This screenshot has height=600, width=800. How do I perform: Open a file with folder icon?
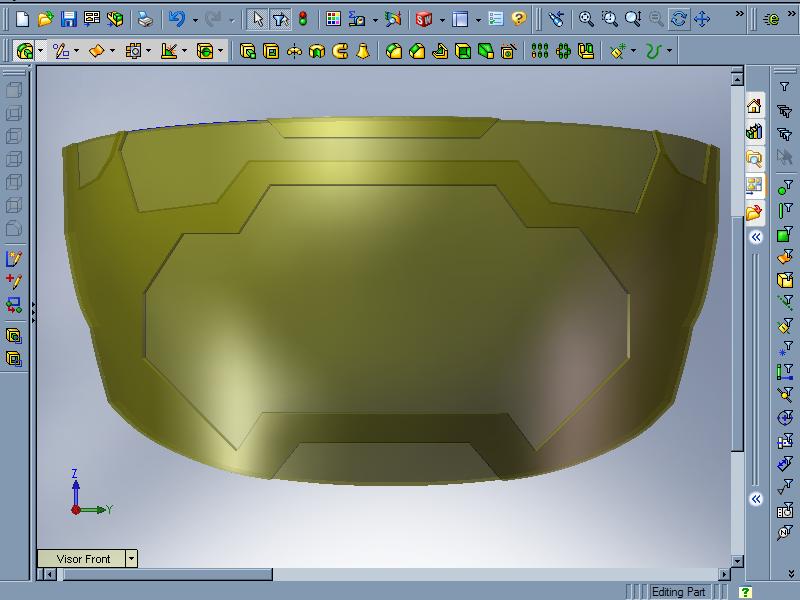pos(45,19)
